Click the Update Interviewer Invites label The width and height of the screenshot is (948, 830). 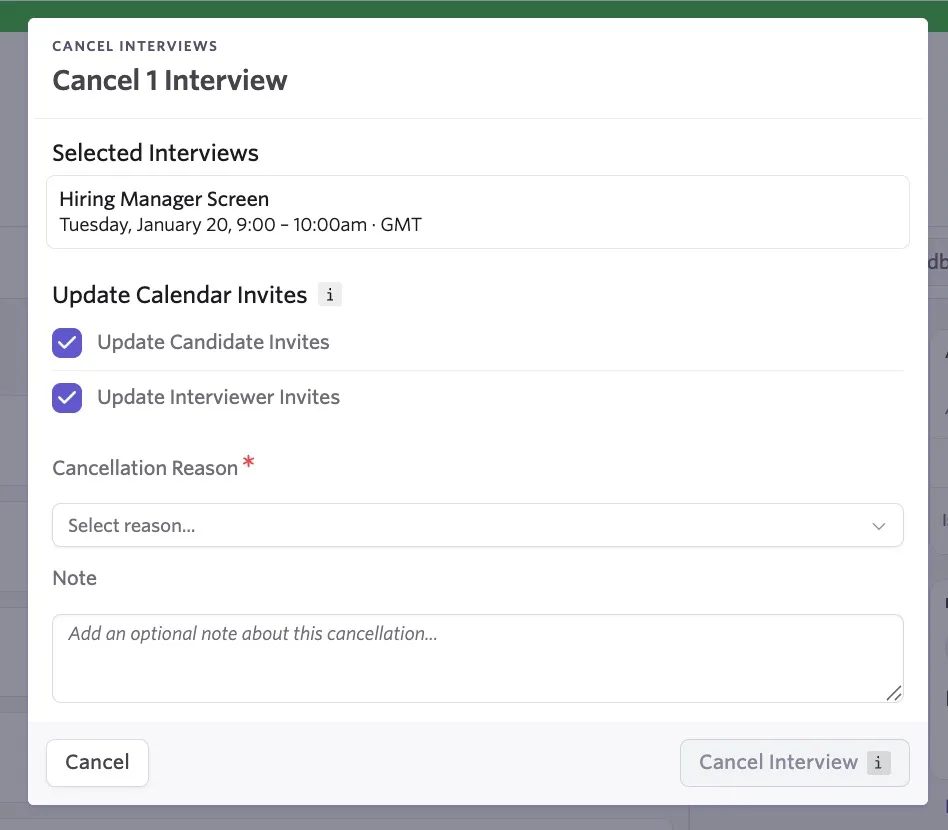pos(218,397)
